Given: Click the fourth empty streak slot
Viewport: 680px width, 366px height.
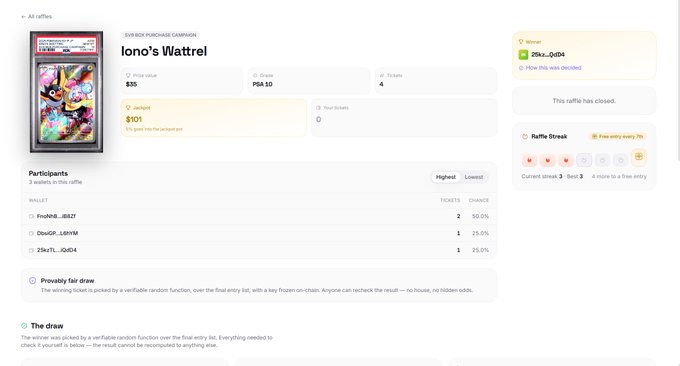Looking at the screenshot, I should pos(584,160).
